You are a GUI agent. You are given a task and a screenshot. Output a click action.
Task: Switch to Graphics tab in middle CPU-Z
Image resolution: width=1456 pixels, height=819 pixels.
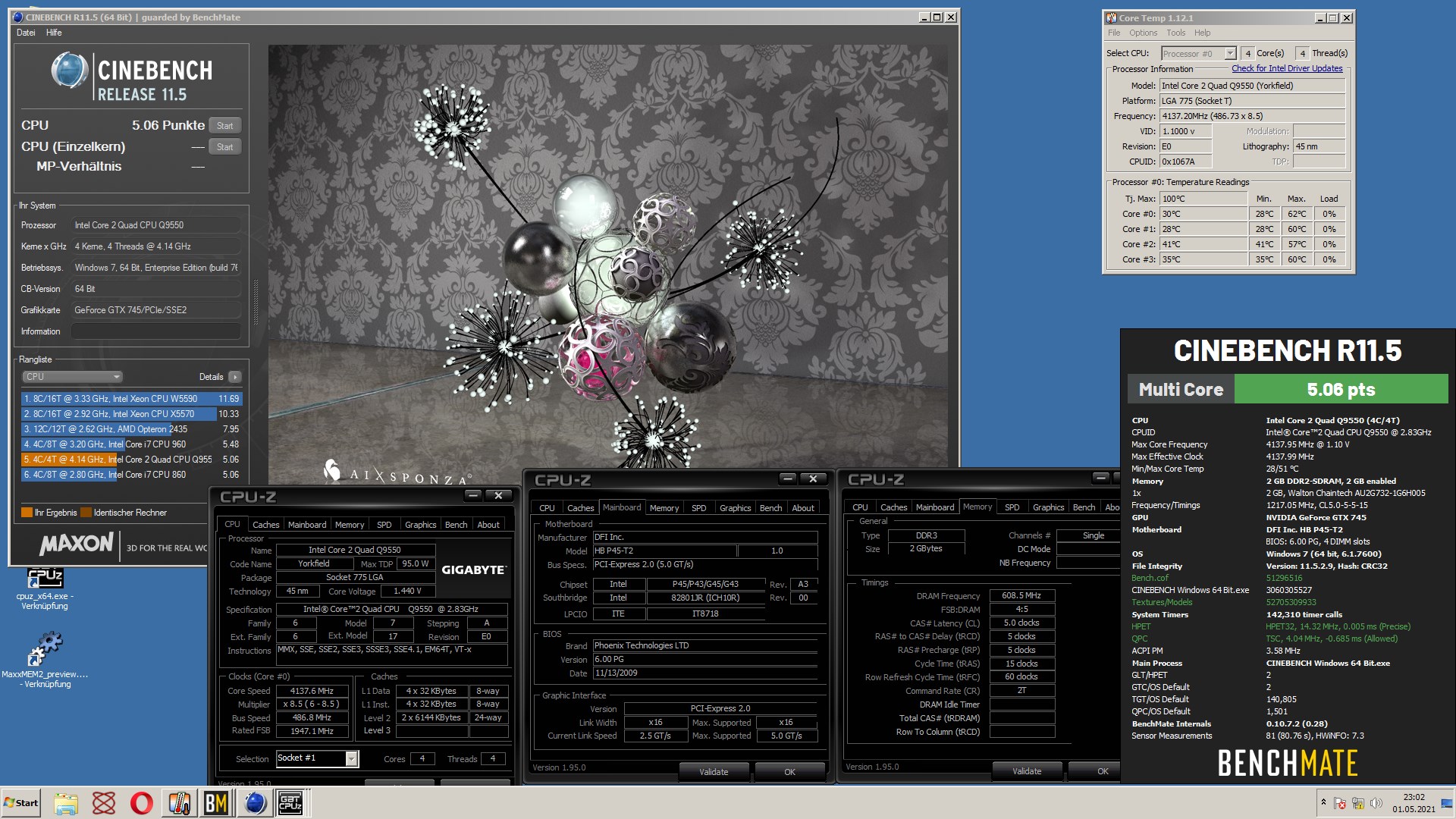(x=735, y=508)
